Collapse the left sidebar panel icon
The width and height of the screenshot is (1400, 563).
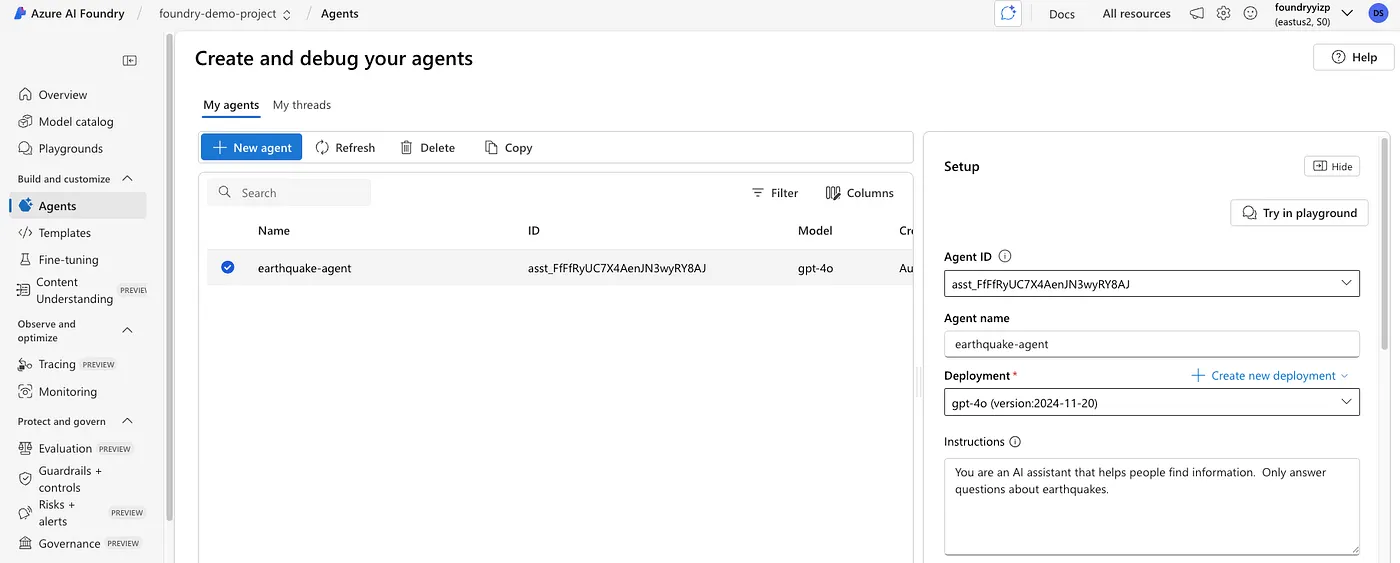[130, 61]
